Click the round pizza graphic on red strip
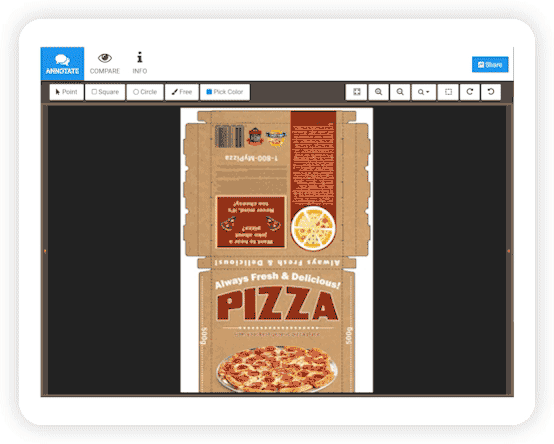This screenshot has width=554, height=444. 313,229
